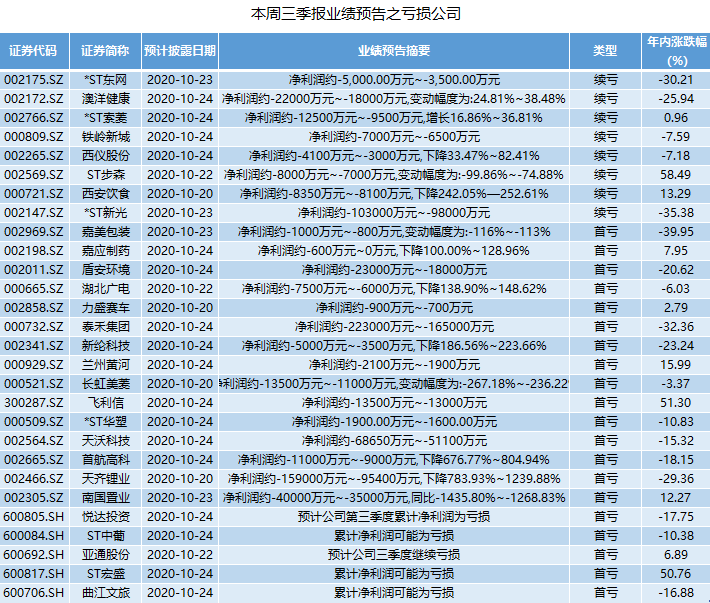Click stock name 曲江文旅
The height and width of the screenshot is (603, 710).
(105, 593)
